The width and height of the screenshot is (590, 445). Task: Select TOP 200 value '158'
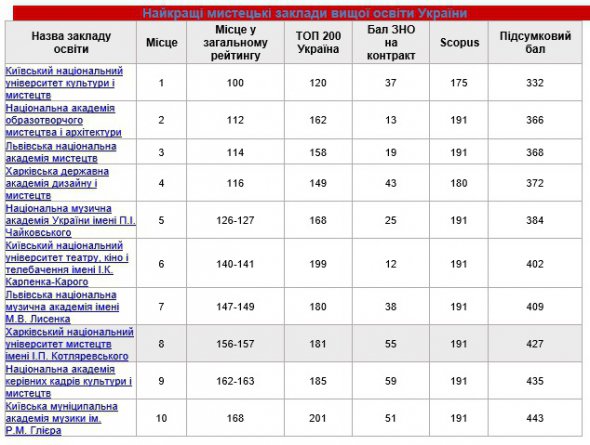pos(318,152)
